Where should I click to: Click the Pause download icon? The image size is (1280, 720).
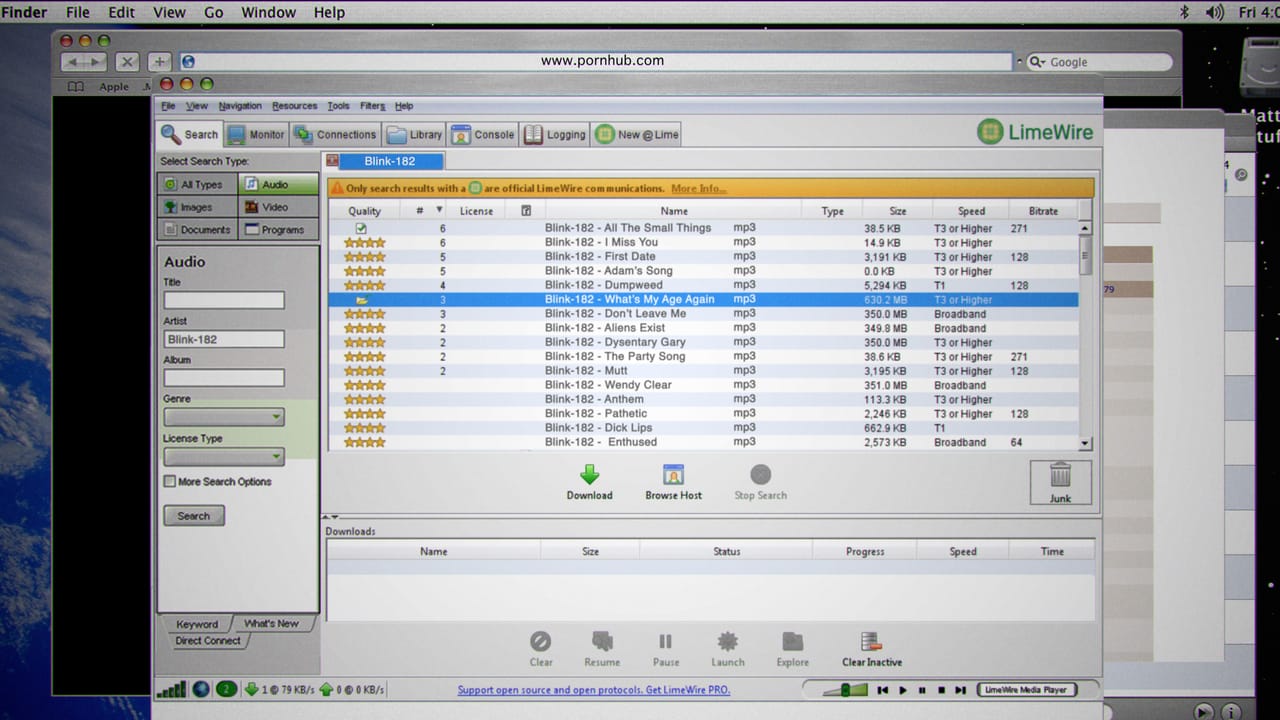click(x=665, y=641)
